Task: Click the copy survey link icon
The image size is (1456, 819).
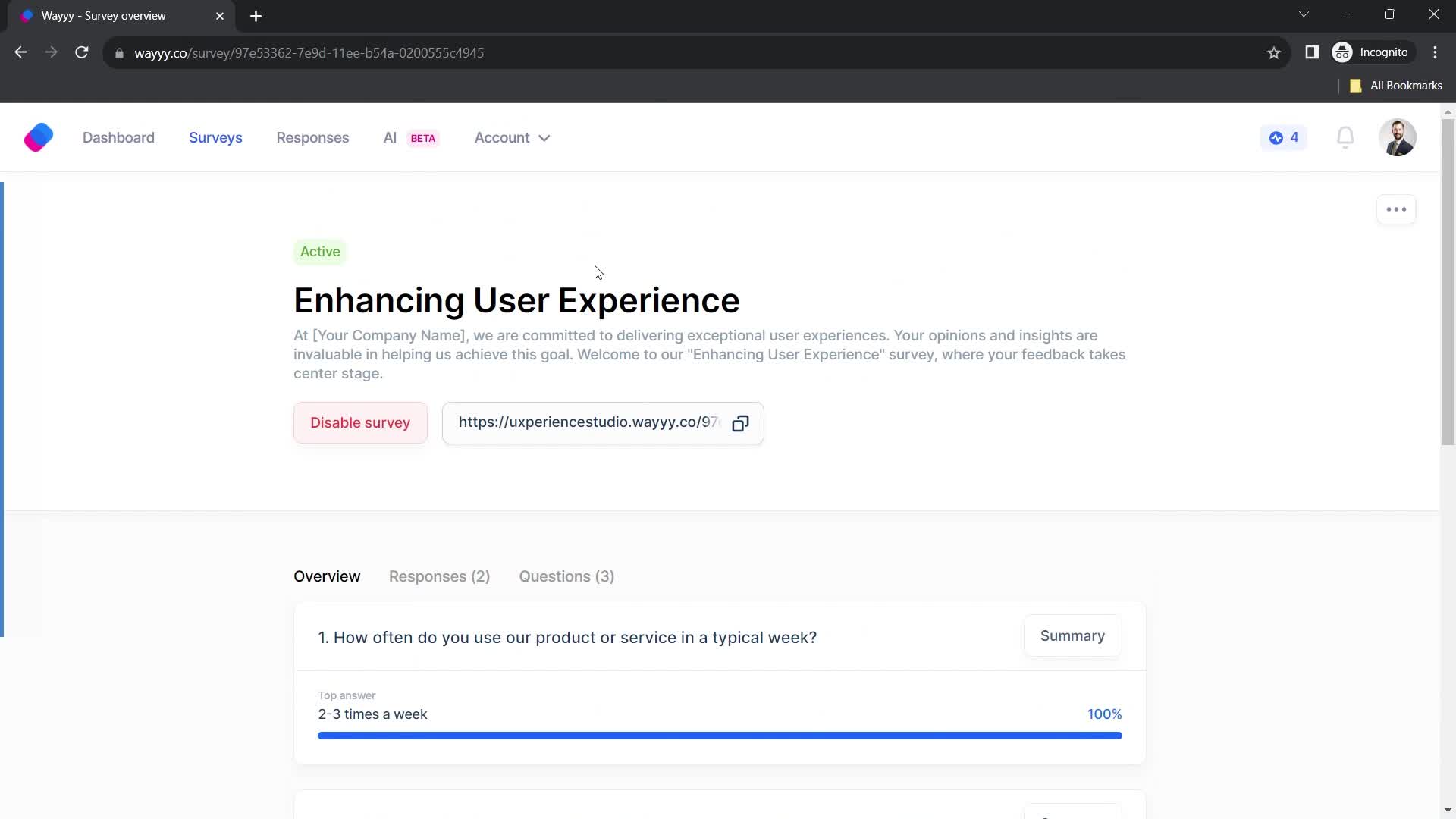Action: tap(742, 422)
